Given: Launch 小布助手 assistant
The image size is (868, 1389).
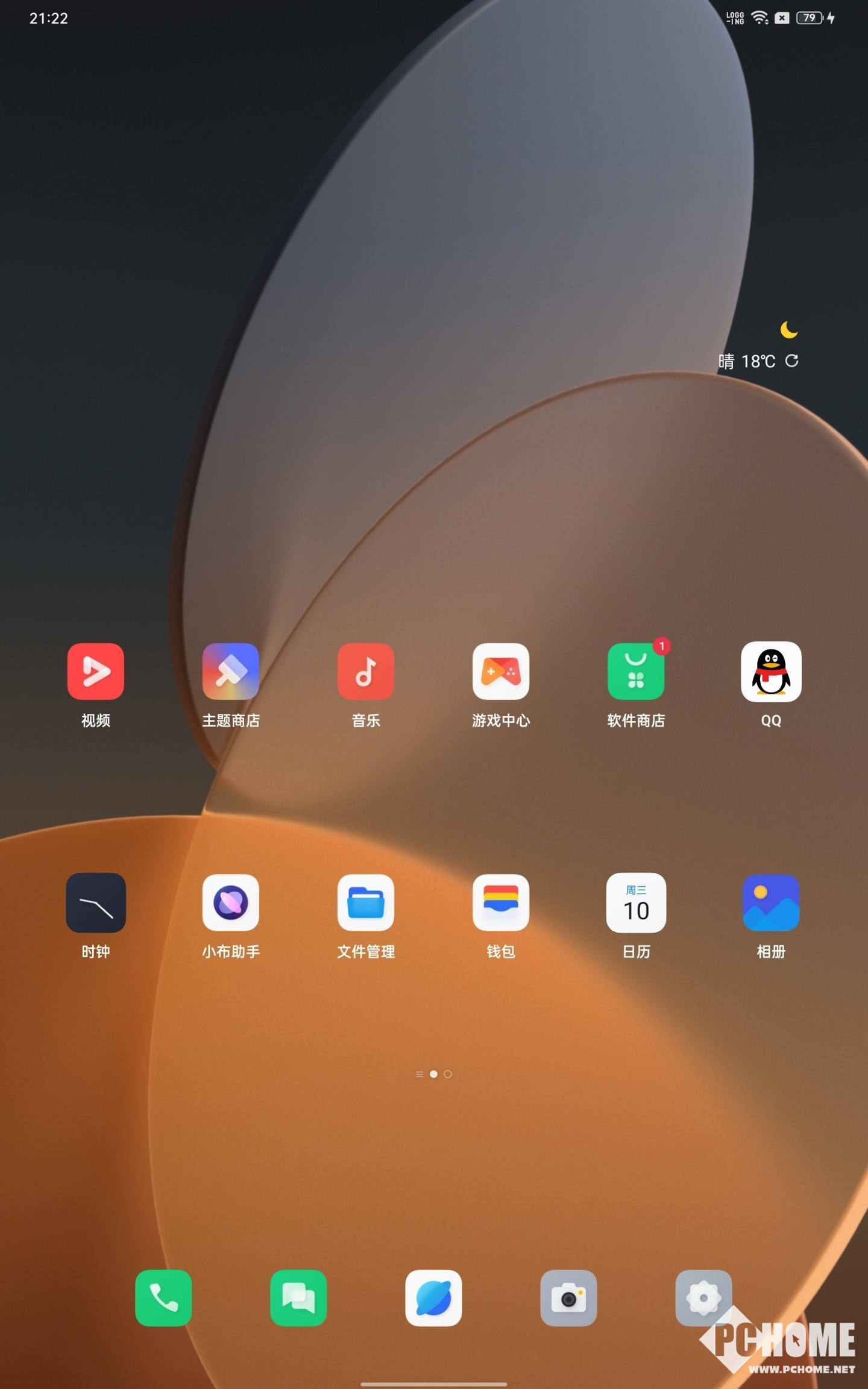Looking at the screenshot, I should [x=230, y=902].
